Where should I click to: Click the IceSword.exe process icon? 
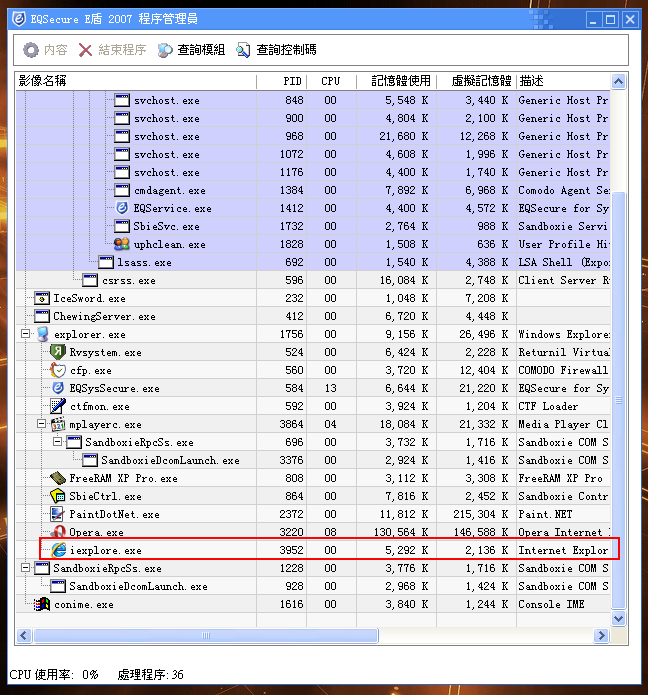(42, 298)
